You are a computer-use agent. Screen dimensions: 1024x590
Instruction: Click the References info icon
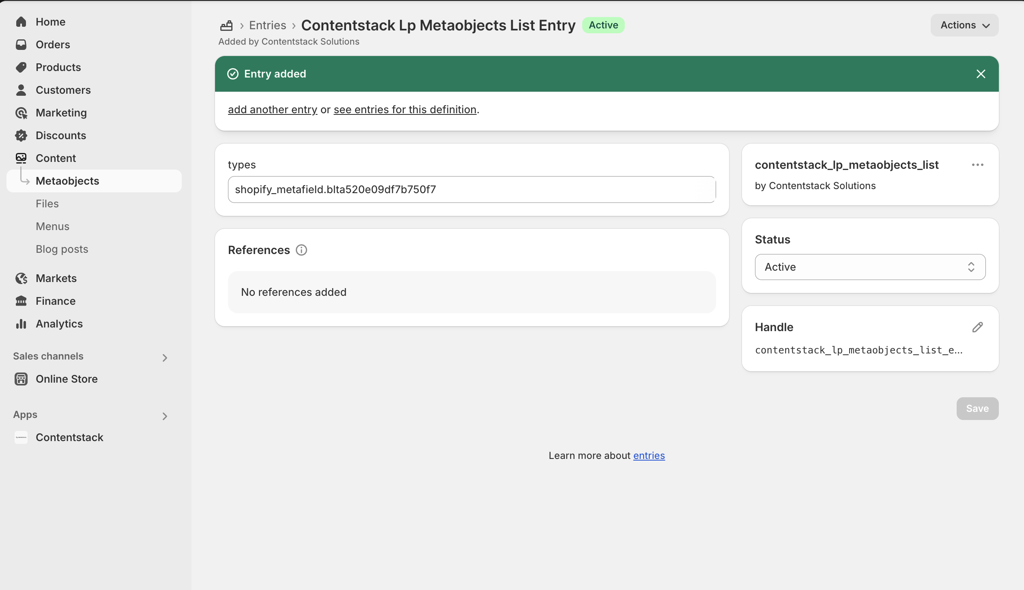click(301, 250)
